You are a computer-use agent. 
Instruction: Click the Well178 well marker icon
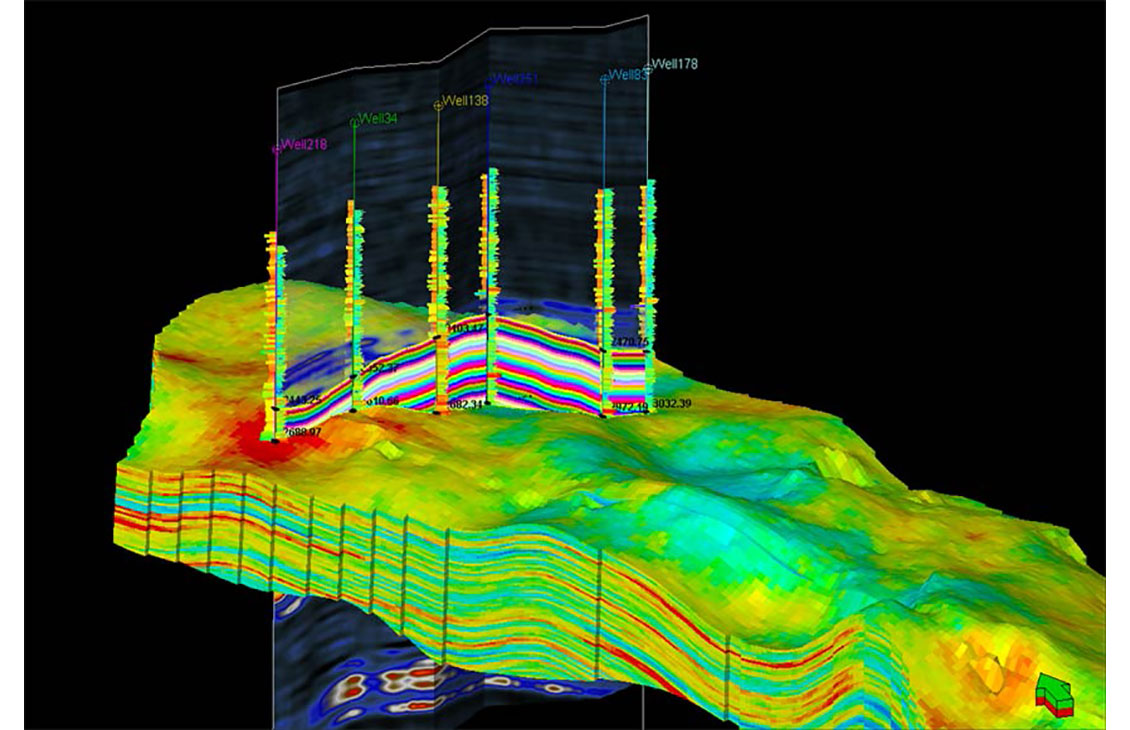[x=648, y=69]
